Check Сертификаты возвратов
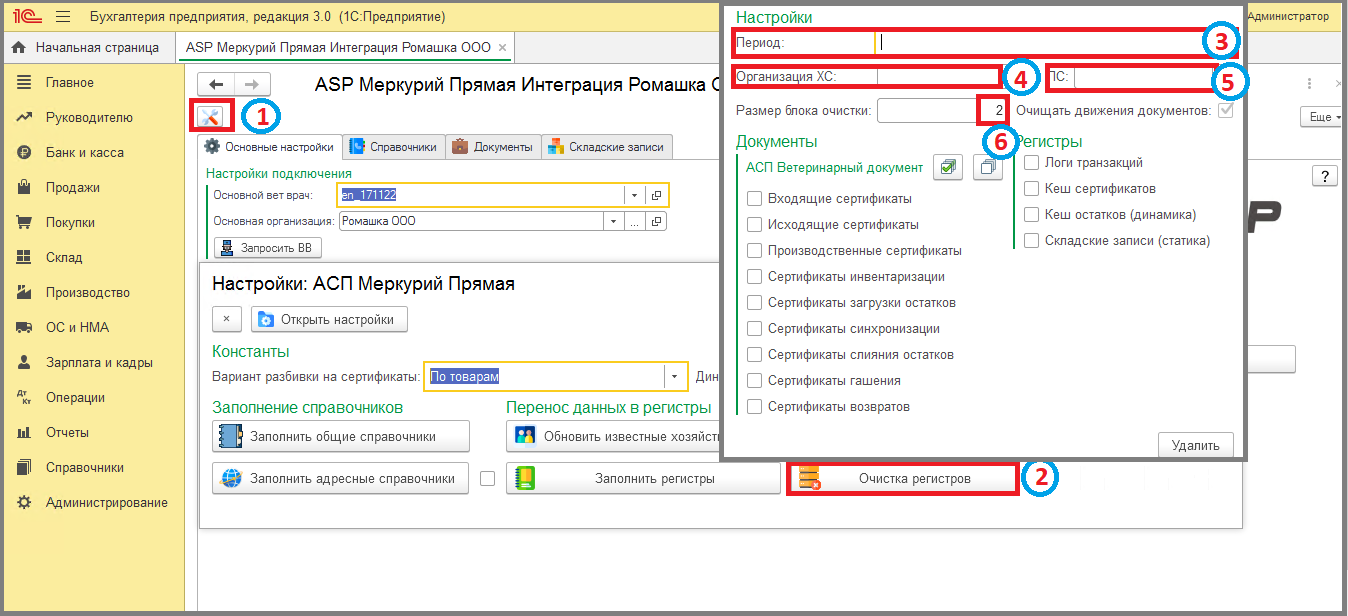 (755, 406)
